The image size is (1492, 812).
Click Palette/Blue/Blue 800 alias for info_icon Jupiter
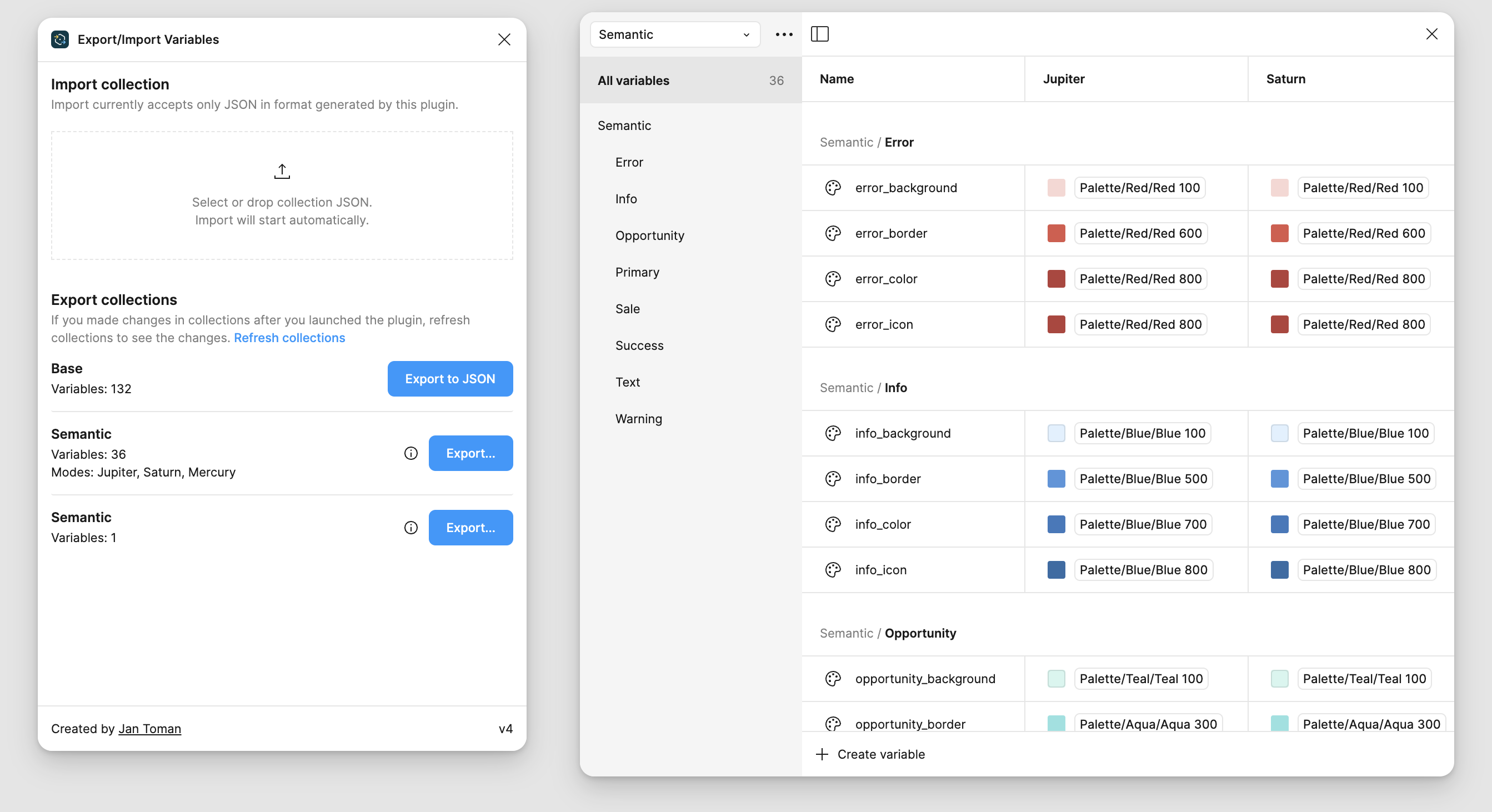(x=1143, y=569)
